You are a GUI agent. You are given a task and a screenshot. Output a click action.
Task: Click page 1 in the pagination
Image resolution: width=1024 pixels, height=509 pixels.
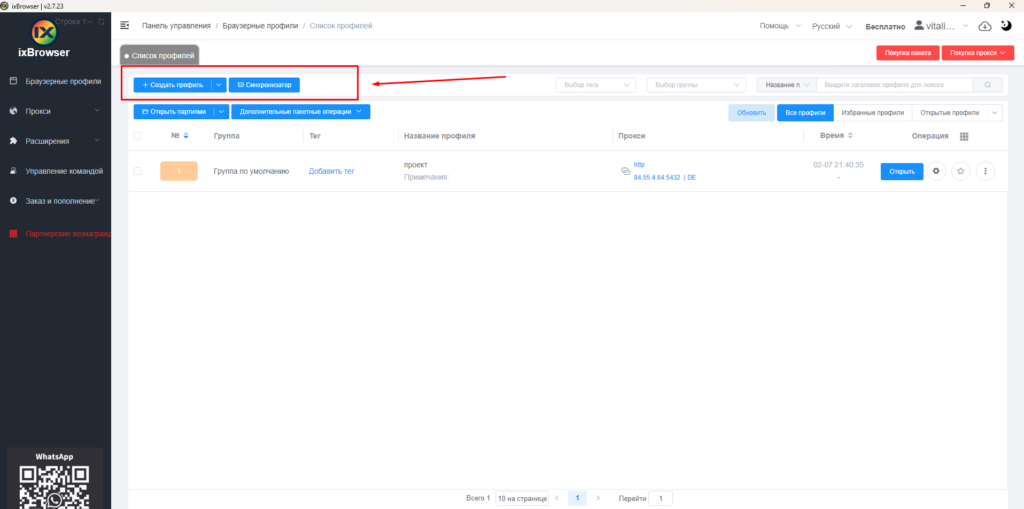tap(577, 499)
